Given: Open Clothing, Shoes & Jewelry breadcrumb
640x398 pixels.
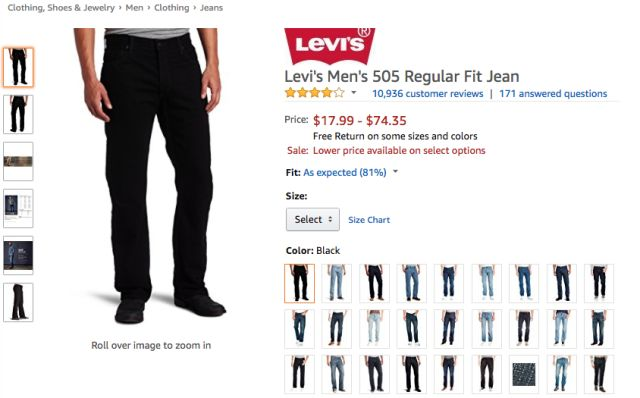Looking at the screenshot, I should click(x=61, y=7).
